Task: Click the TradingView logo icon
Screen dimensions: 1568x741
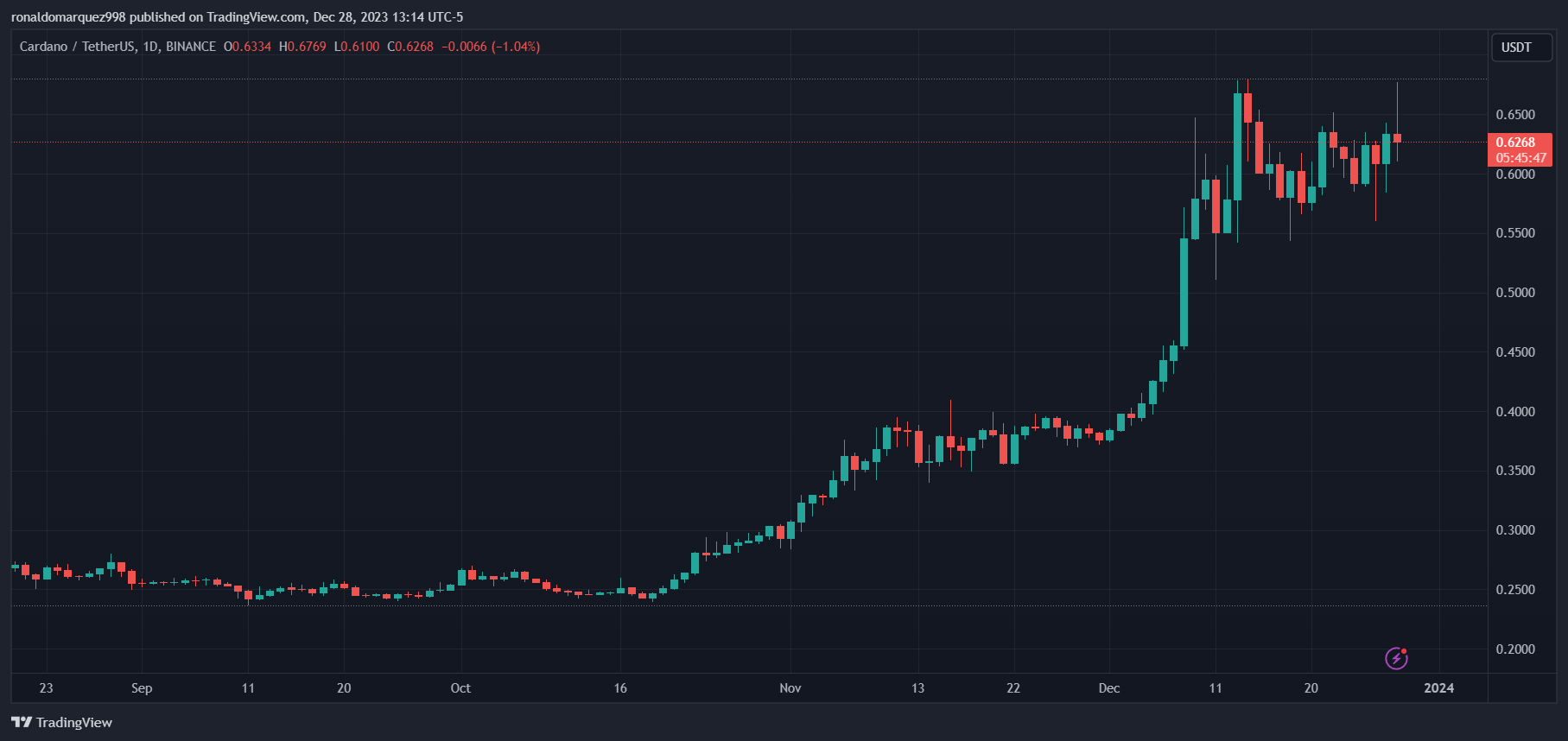Action: 22,722
